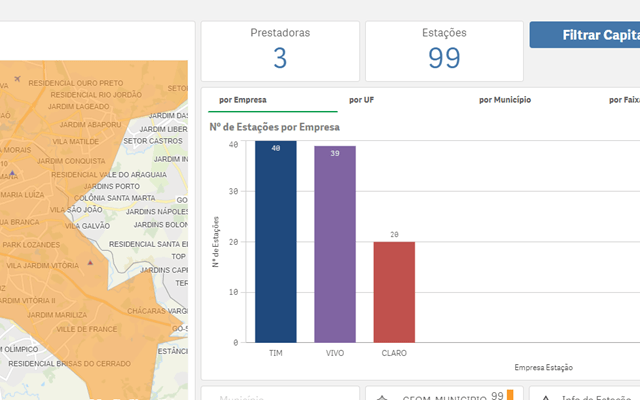Image resolution: width=640 pixels, height=400 pixels.
Task: Click SETOR CASTROS label on map
Action: point(153,141)
